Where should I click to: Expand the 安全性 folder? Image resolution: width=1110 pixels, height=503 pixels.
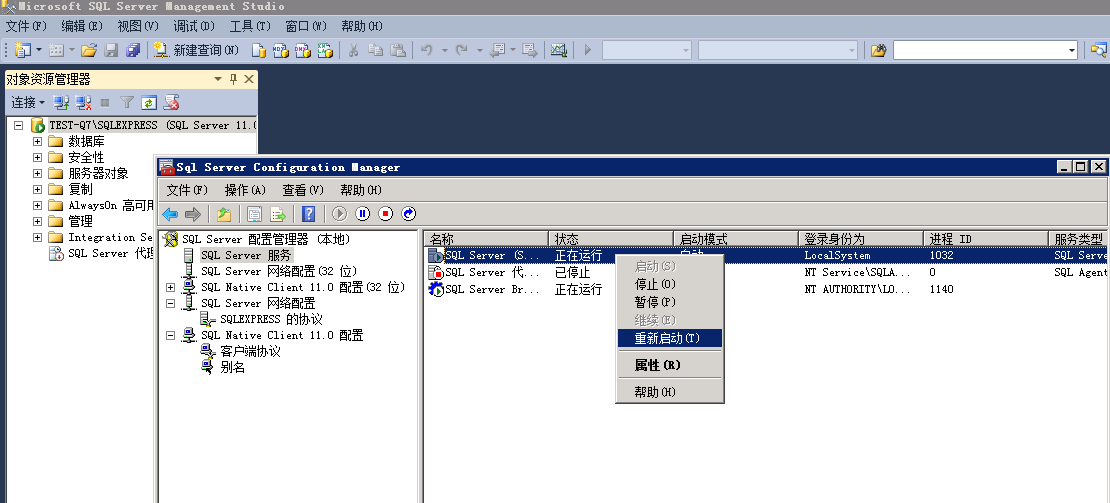click(38, 157)
